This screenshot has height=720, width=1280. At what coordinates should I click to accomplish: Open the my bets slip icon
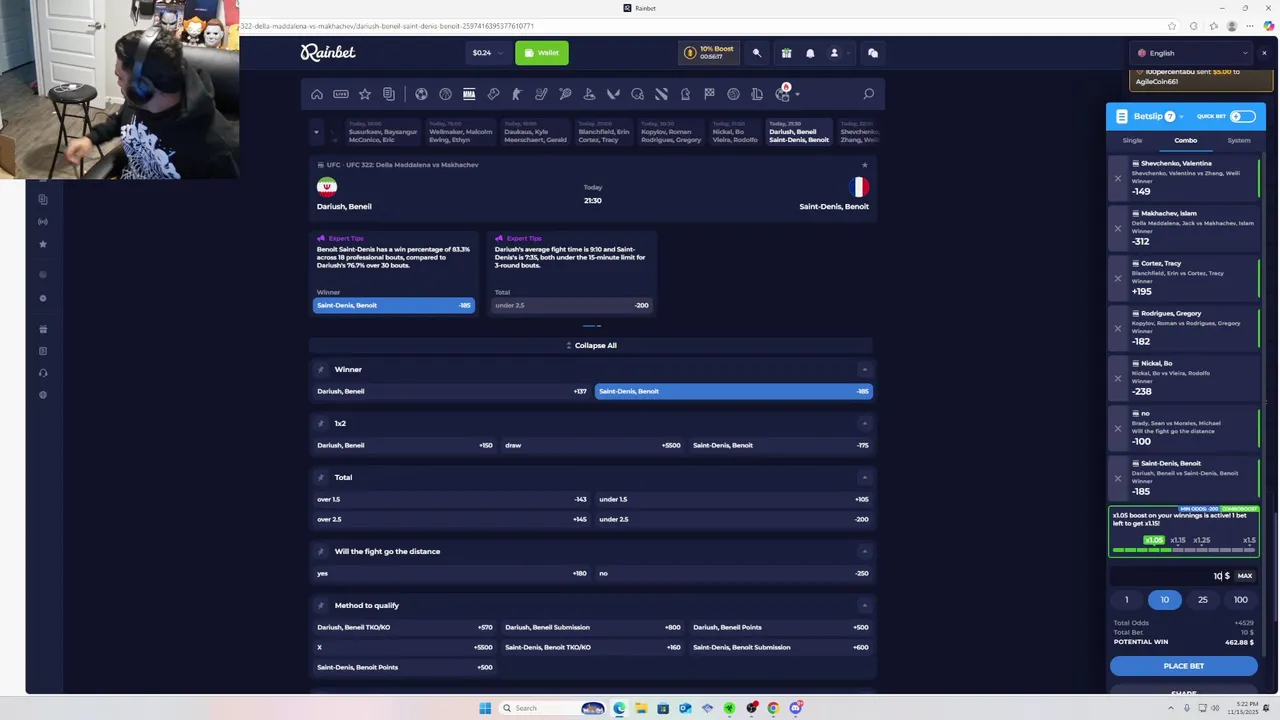point(389,94)
